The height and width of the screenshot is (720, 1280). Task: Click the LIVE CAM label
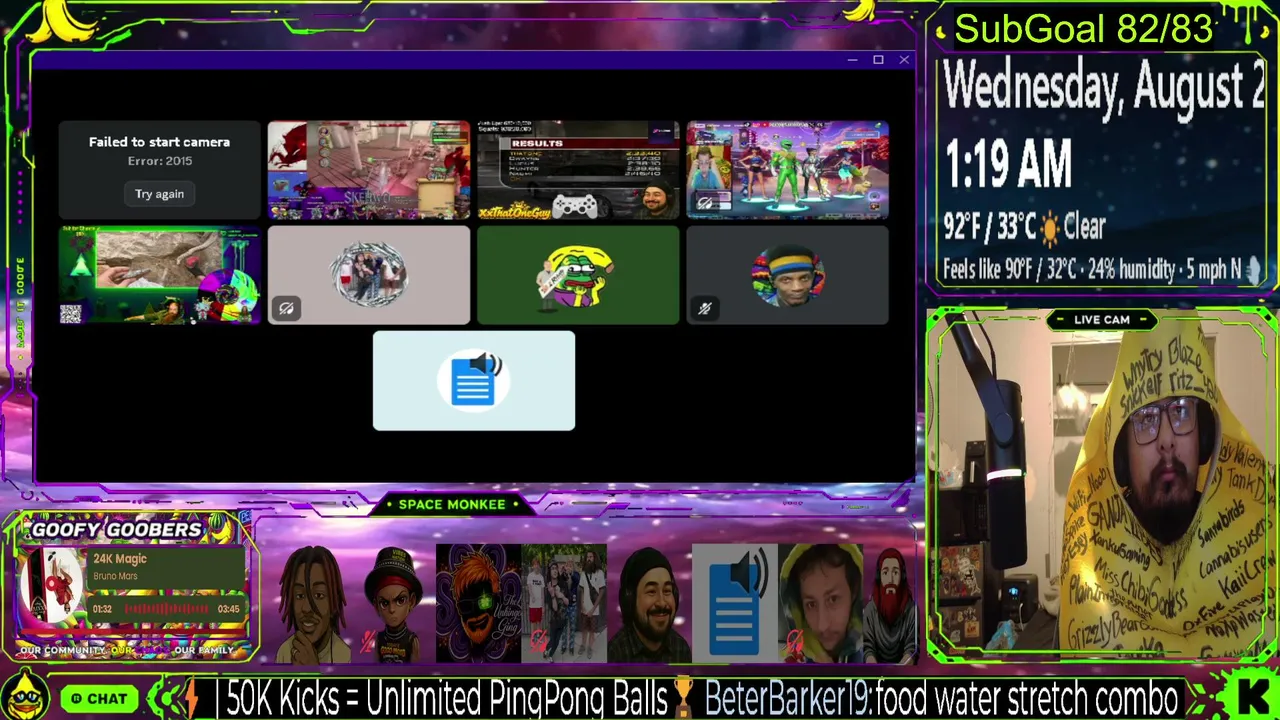tap(1102, 320)
